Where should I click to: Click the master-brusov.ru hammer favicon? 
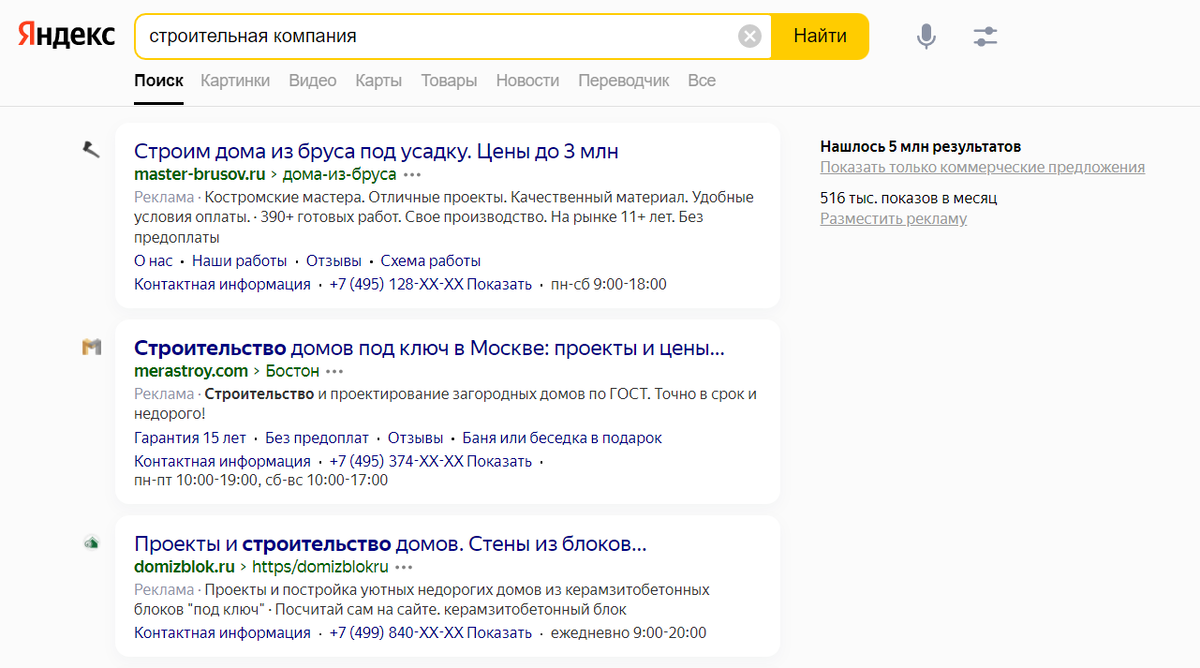coord(92,150)
